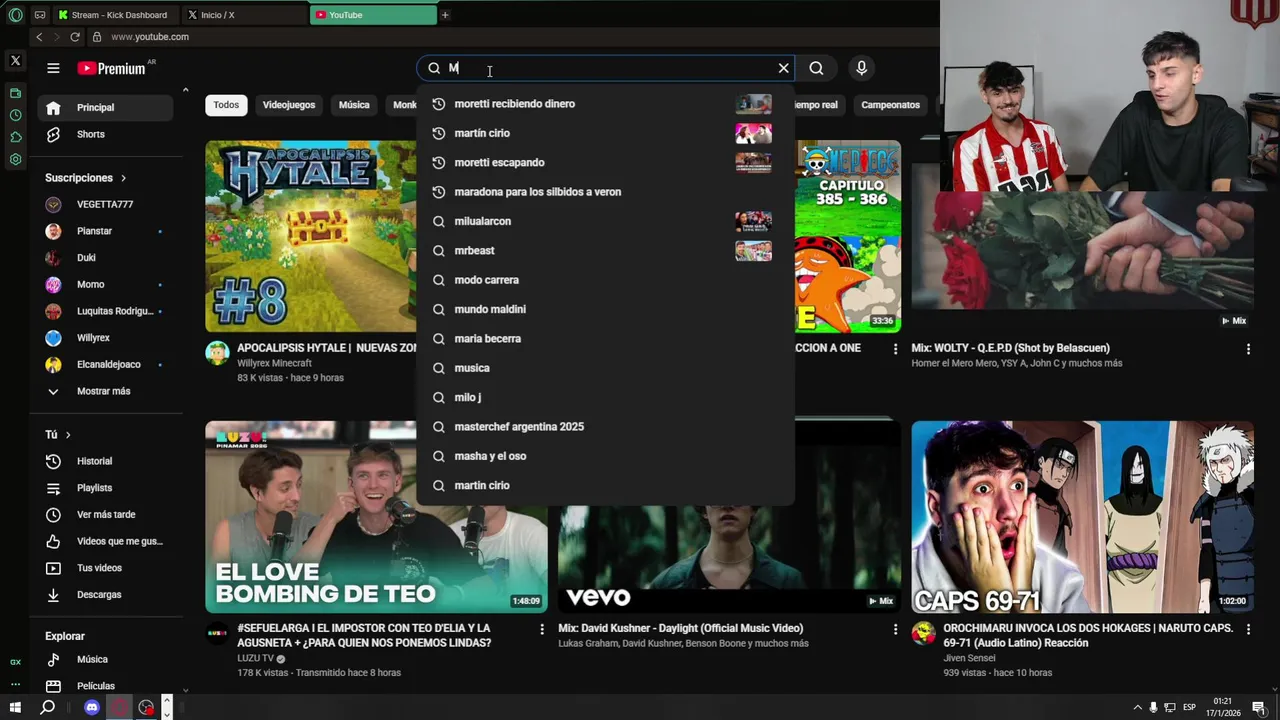Choose suggestion maradona para los silbidos
The height and width of the screenshot is (720, 1280).
(x=605, y=192)
